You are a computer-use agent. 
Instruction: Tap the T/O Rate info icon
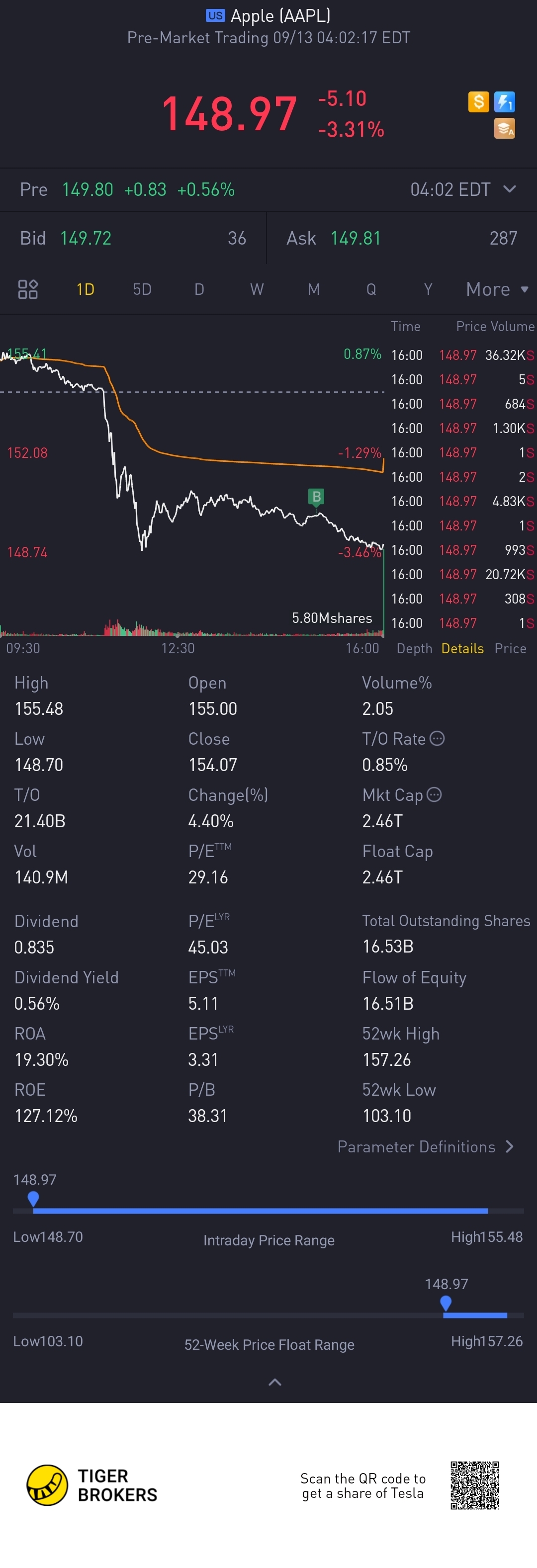click(x=437, y=738)
